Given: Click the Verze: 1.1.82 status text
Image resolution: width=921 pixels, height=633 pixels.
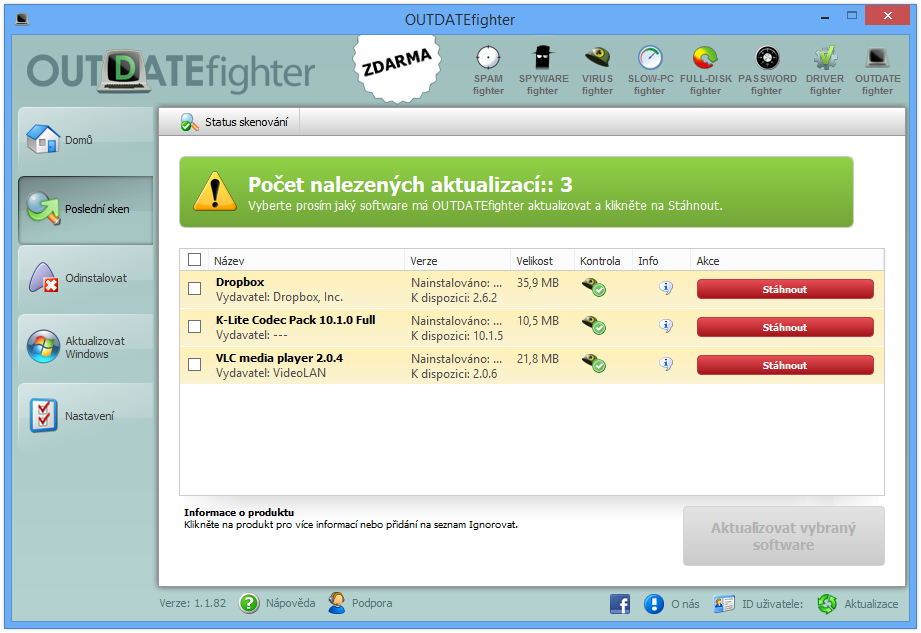Looking at the screenshot, I should [x=193, y=603].
